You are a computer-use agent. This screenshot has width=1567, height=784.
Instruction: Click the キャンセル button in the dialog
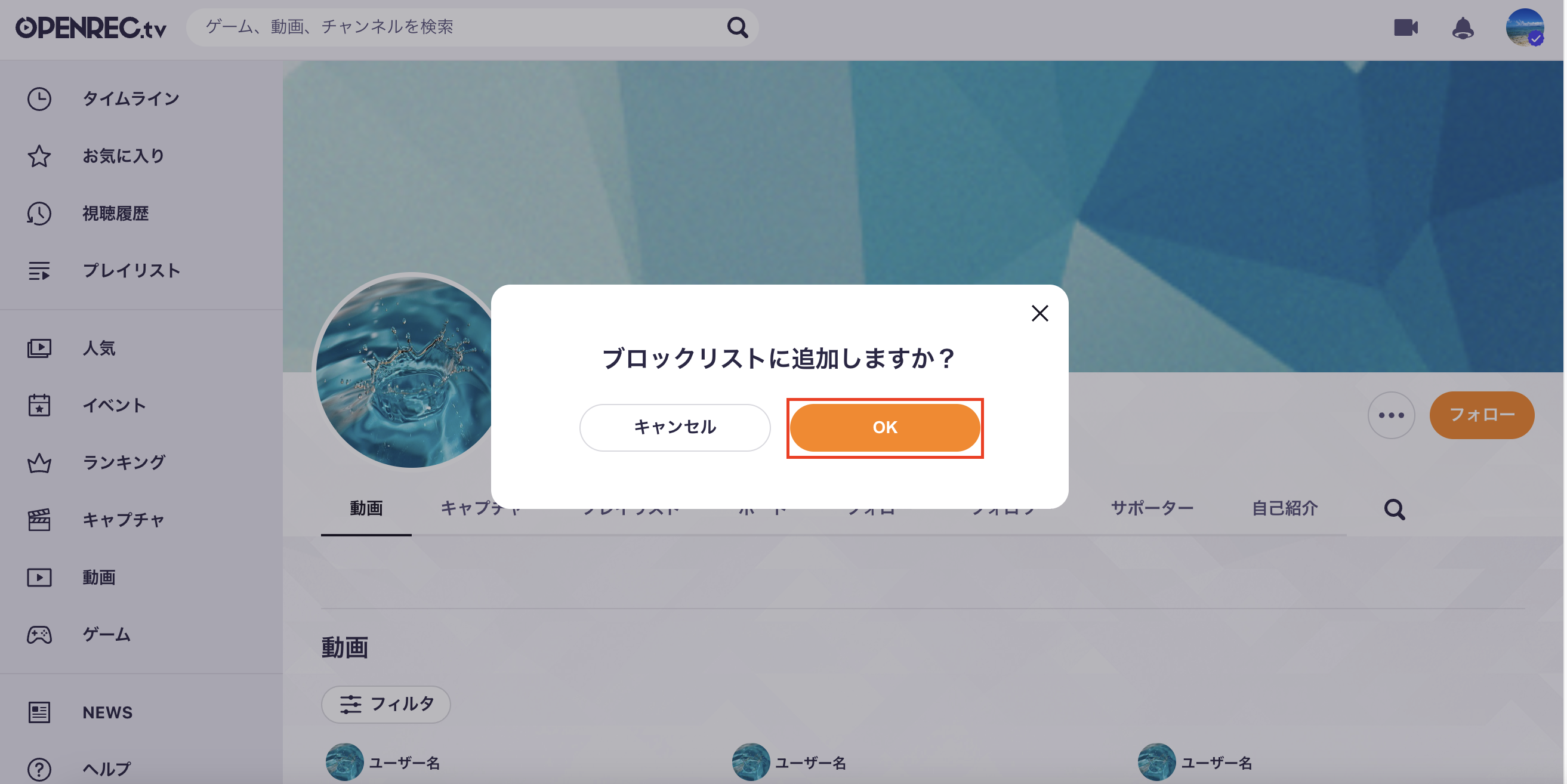pyautogui.click(x=675, y=428)
